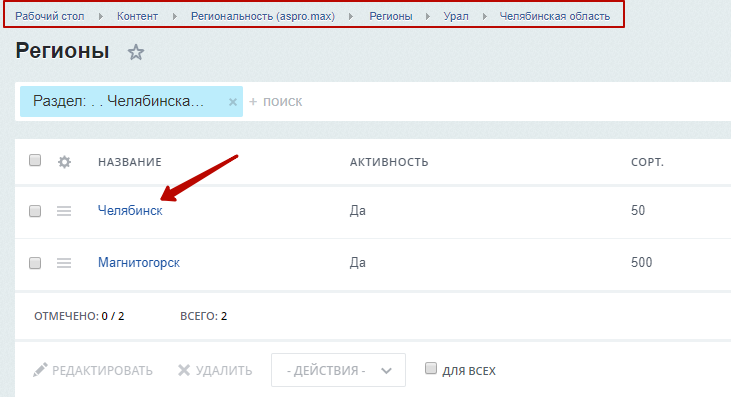The width and height of the screenshot is (731, 397).
Task: Open row menu for Челябинск
Action: pyautogui.click(x=64, y=211)
